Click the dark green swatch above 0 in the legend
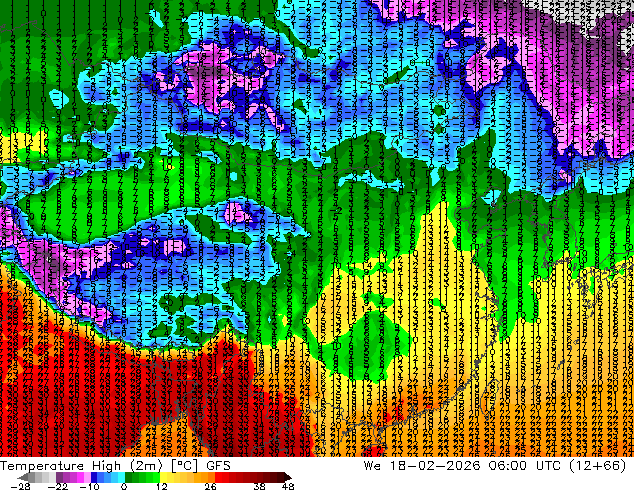Screen dimensions: 634x490 coord(128,477)
